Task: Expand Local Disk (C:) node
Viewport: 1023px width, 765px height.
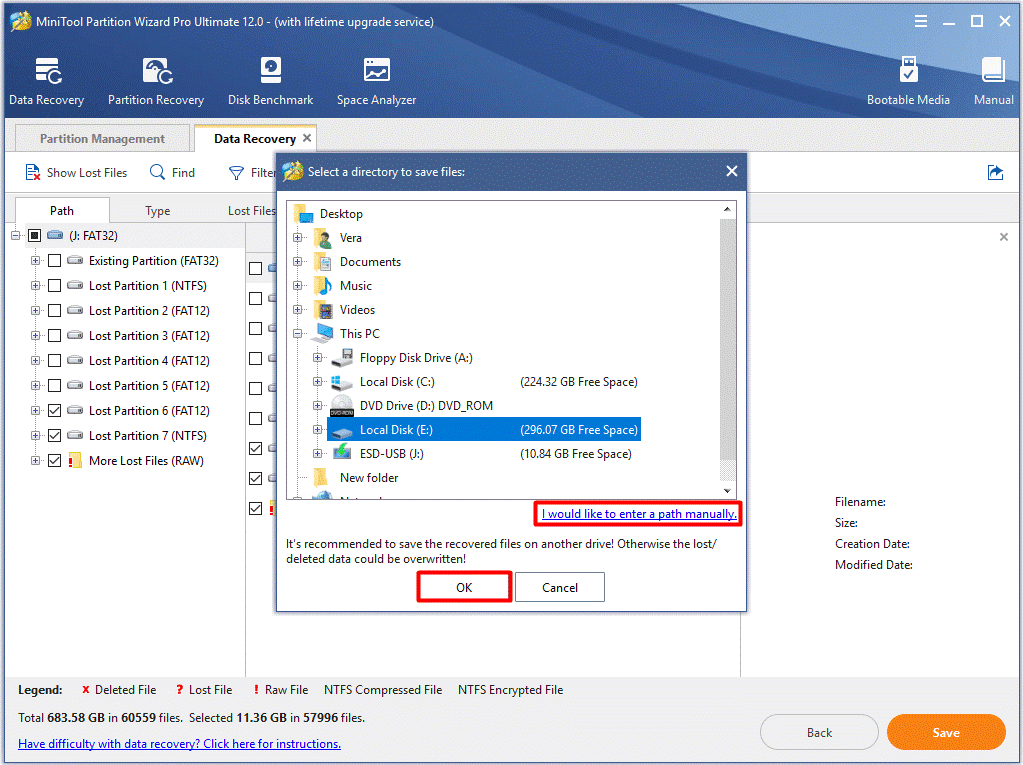Action: (x=317, y=382)
